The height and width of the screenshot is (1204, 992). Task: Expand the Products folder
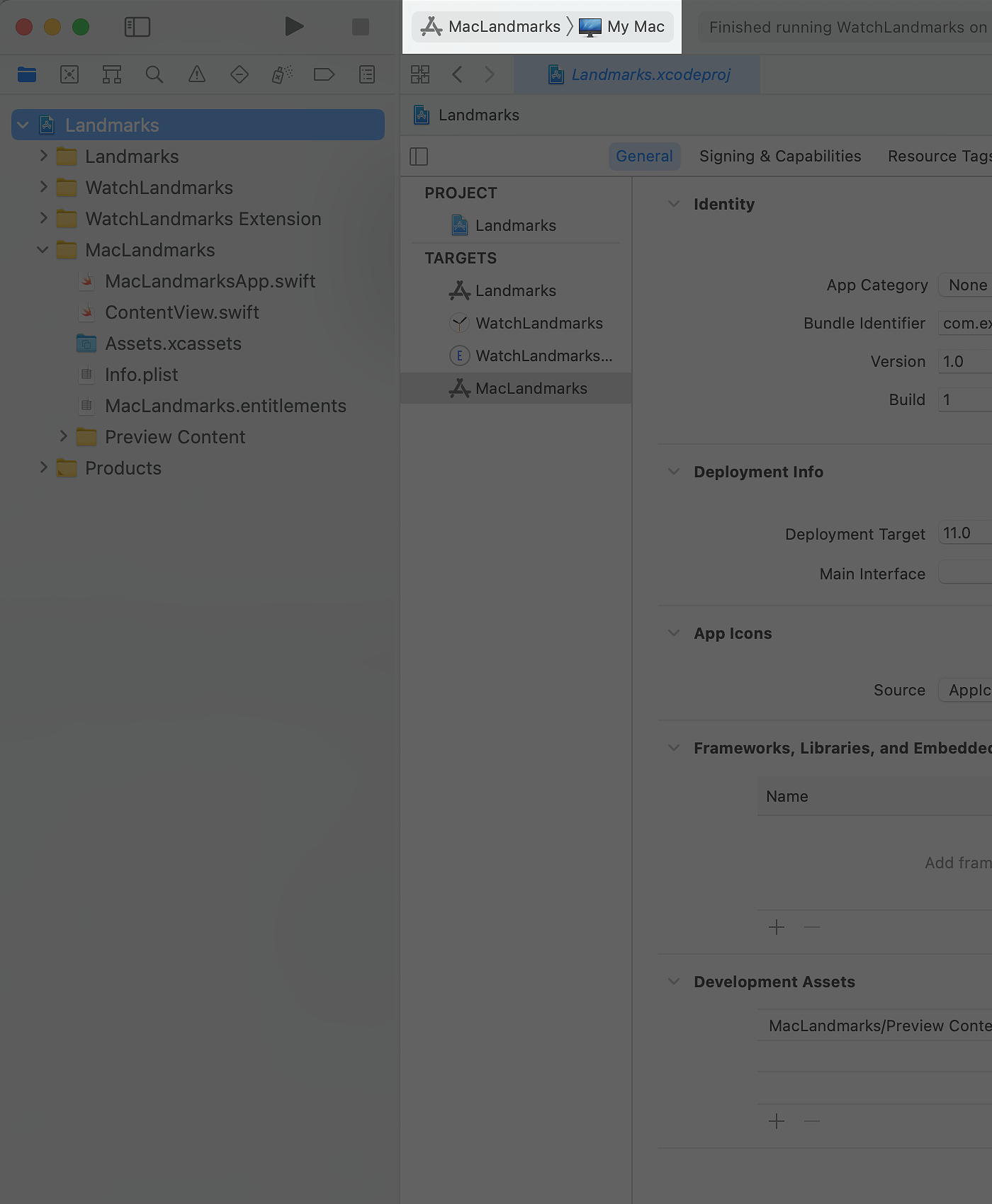tap(43, 467)
